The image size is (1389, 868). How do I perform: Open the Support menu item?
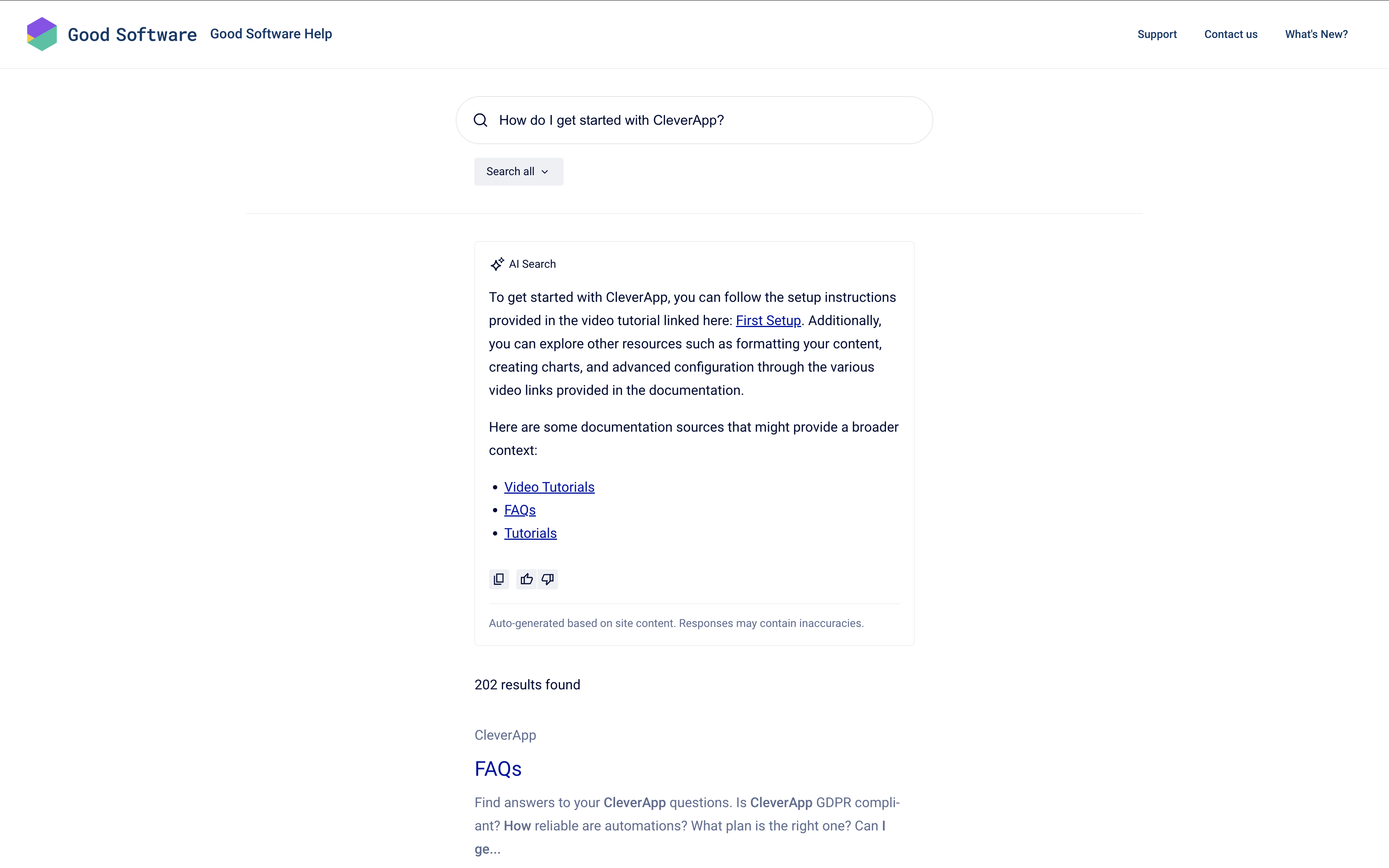1156,34
